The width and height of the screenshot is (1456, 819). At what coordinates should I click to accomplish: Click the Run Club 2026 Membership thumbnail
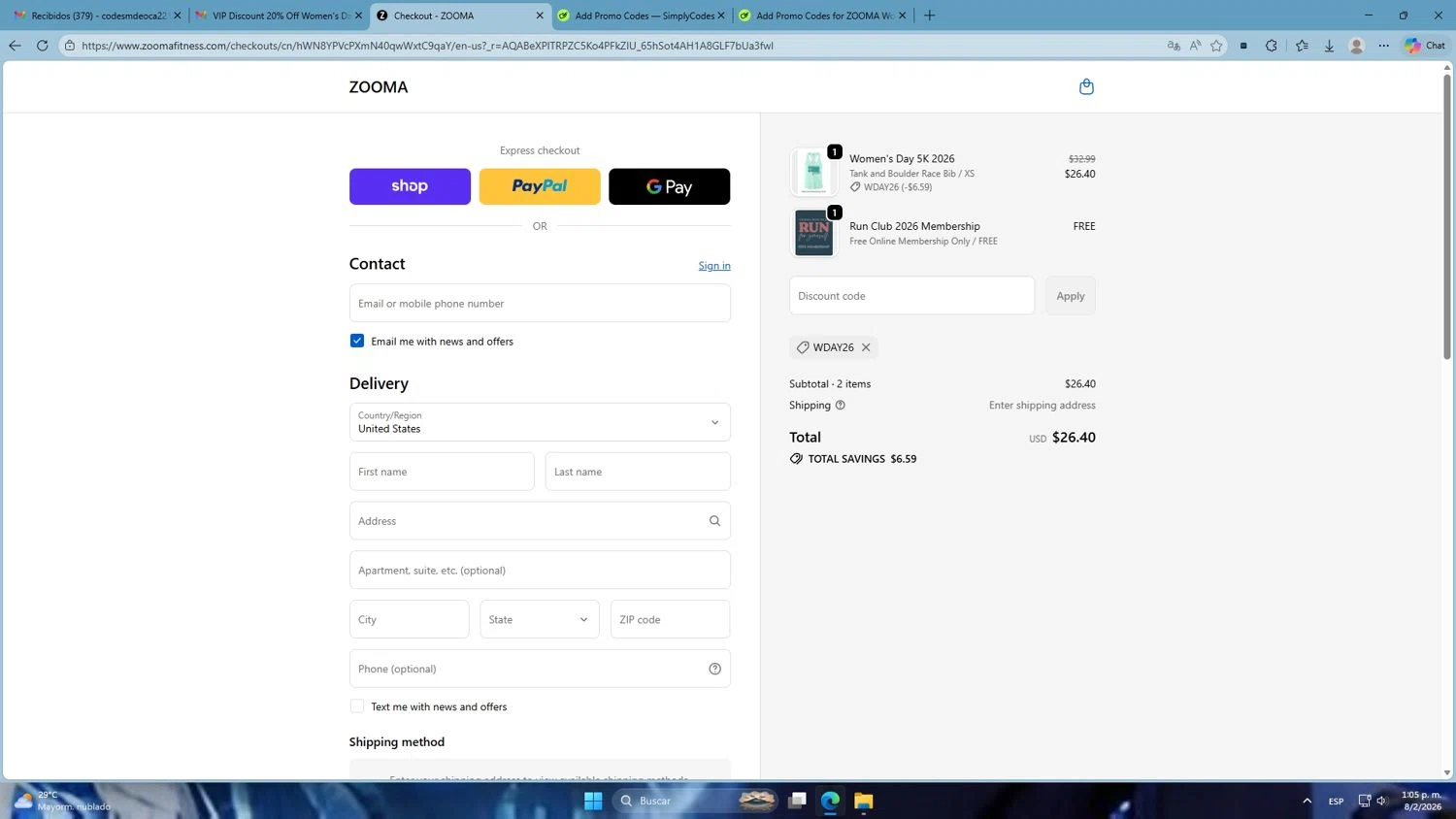pos(813,233)
